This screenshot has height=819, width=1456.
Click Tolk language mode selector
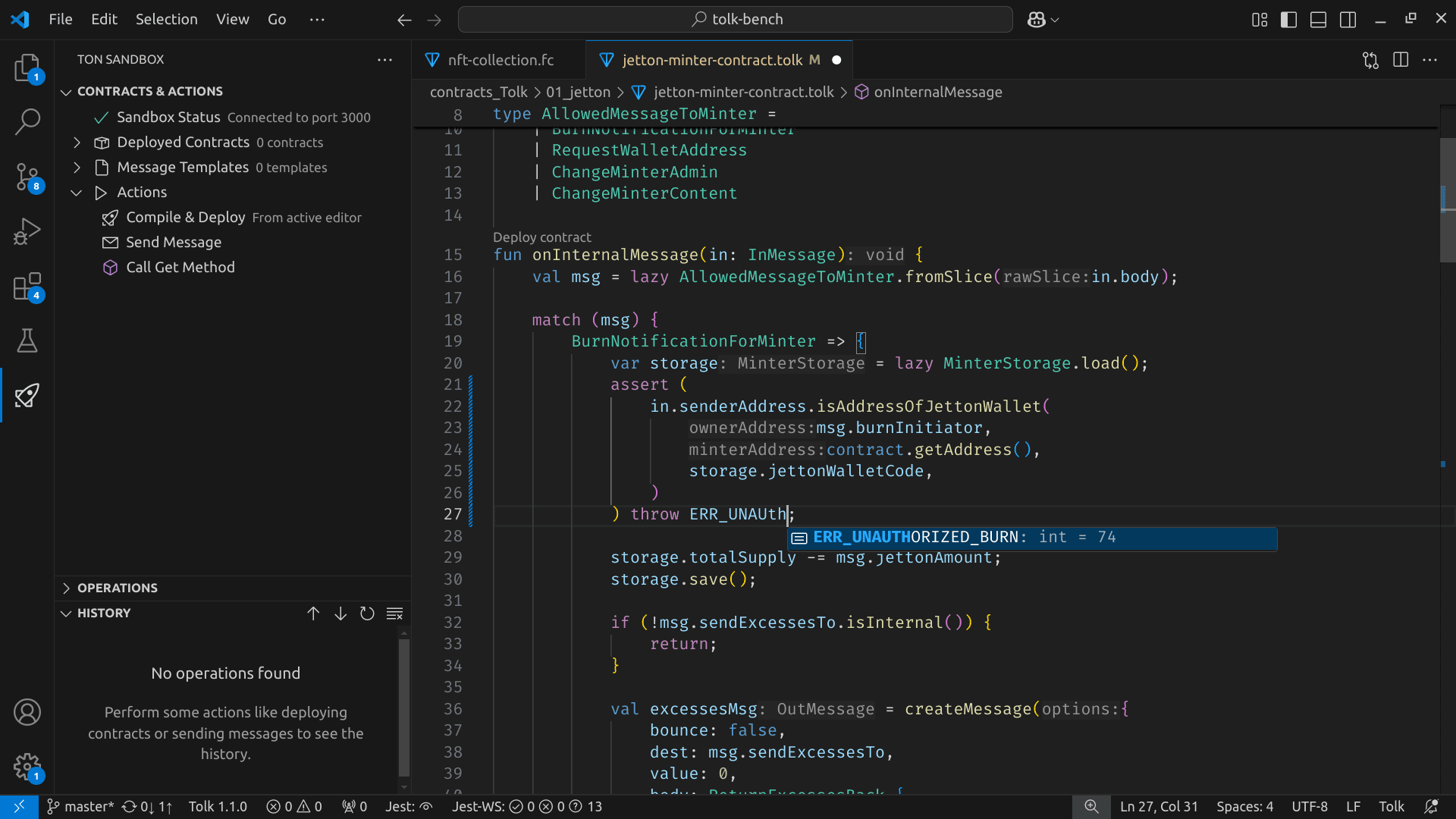pos(1391,807)
